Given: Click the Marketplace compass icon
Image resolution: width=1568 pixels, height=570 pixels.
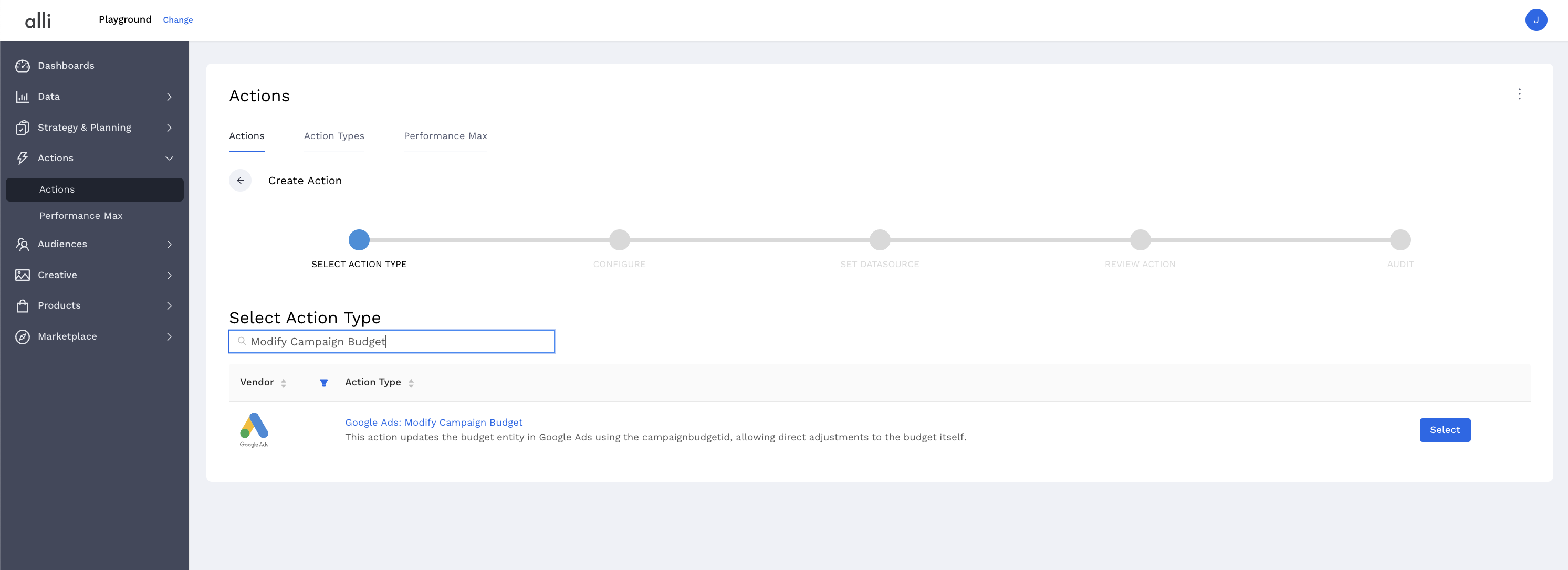Looking at the screenshot, I should coord(23,336).
